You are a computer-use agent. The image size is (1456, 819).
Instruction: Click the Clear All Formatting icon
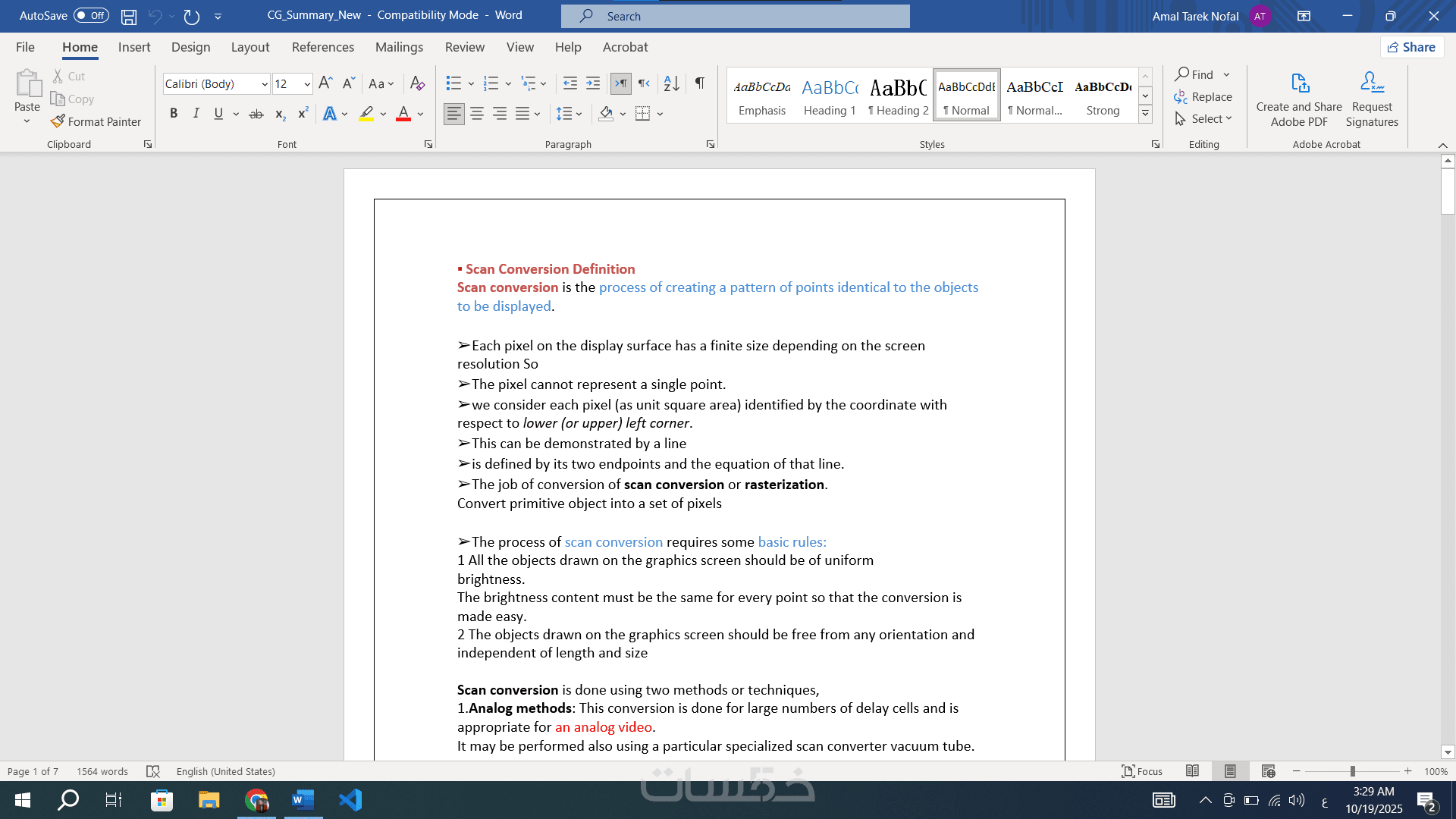click(417, 83)
